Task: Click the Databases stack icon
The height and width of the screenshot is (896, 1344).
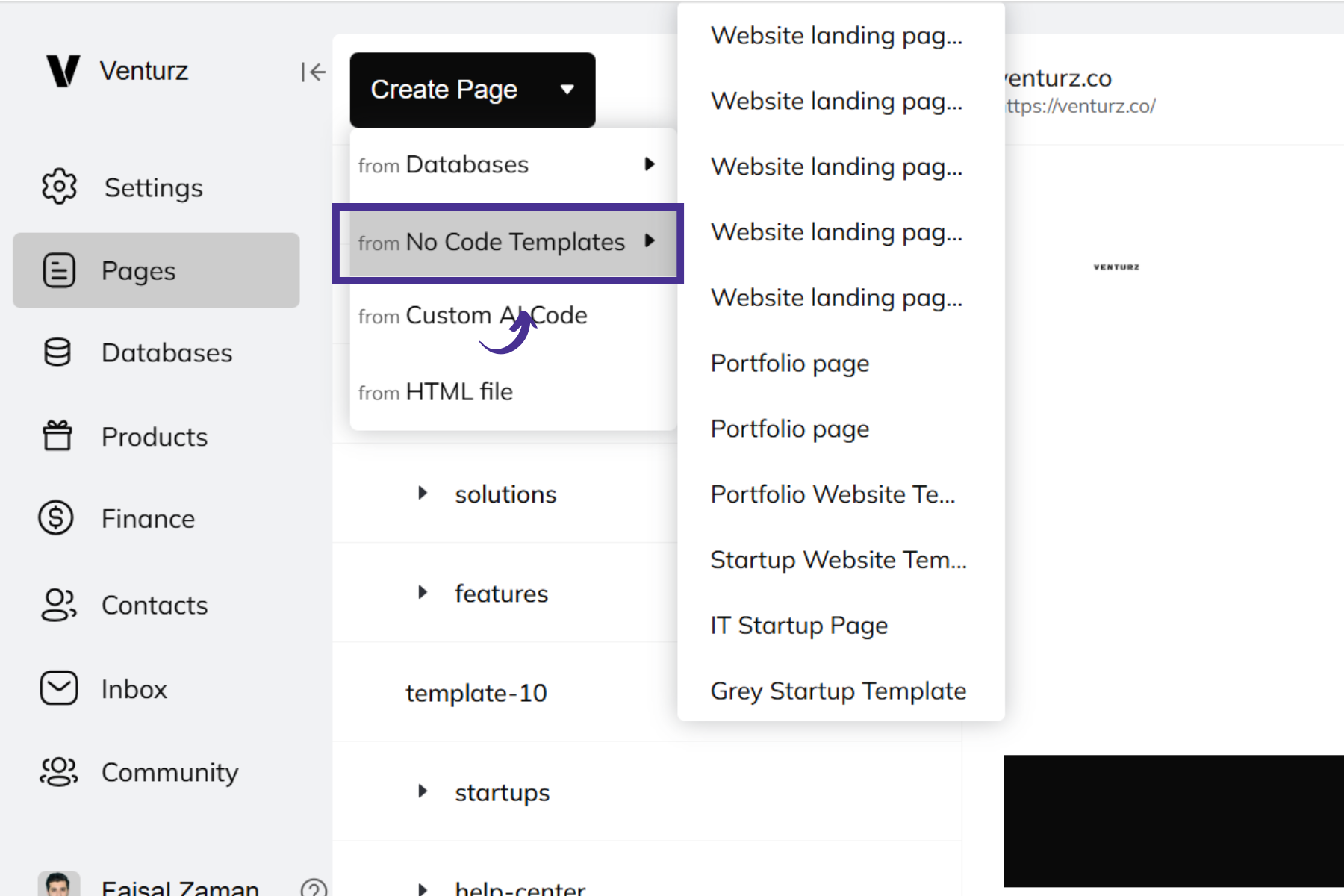Action: pyautogui.click(x=57, y=352)
